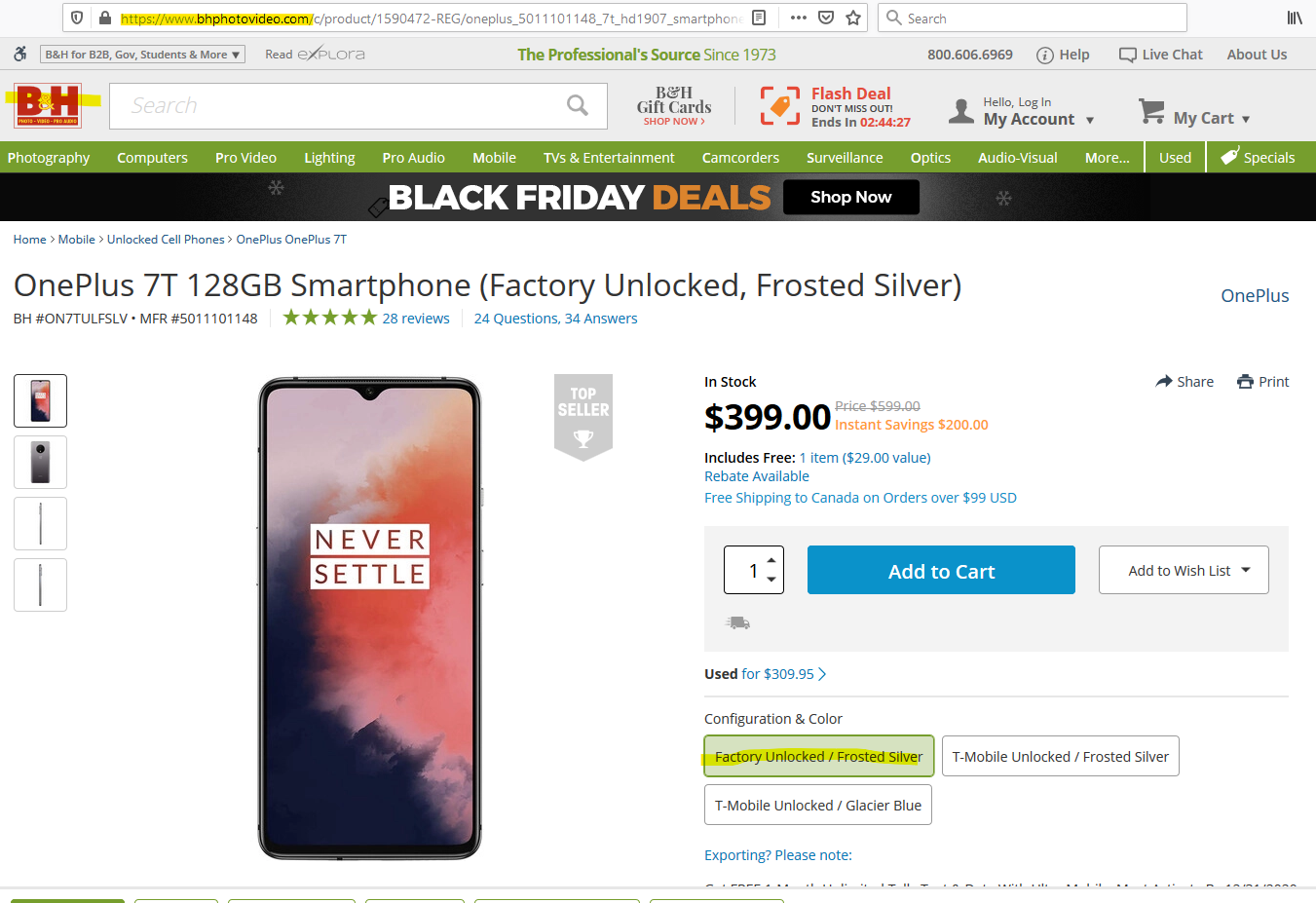Open the My Account dropdown
The image size is (1316, 903).
pos(1038,119)
